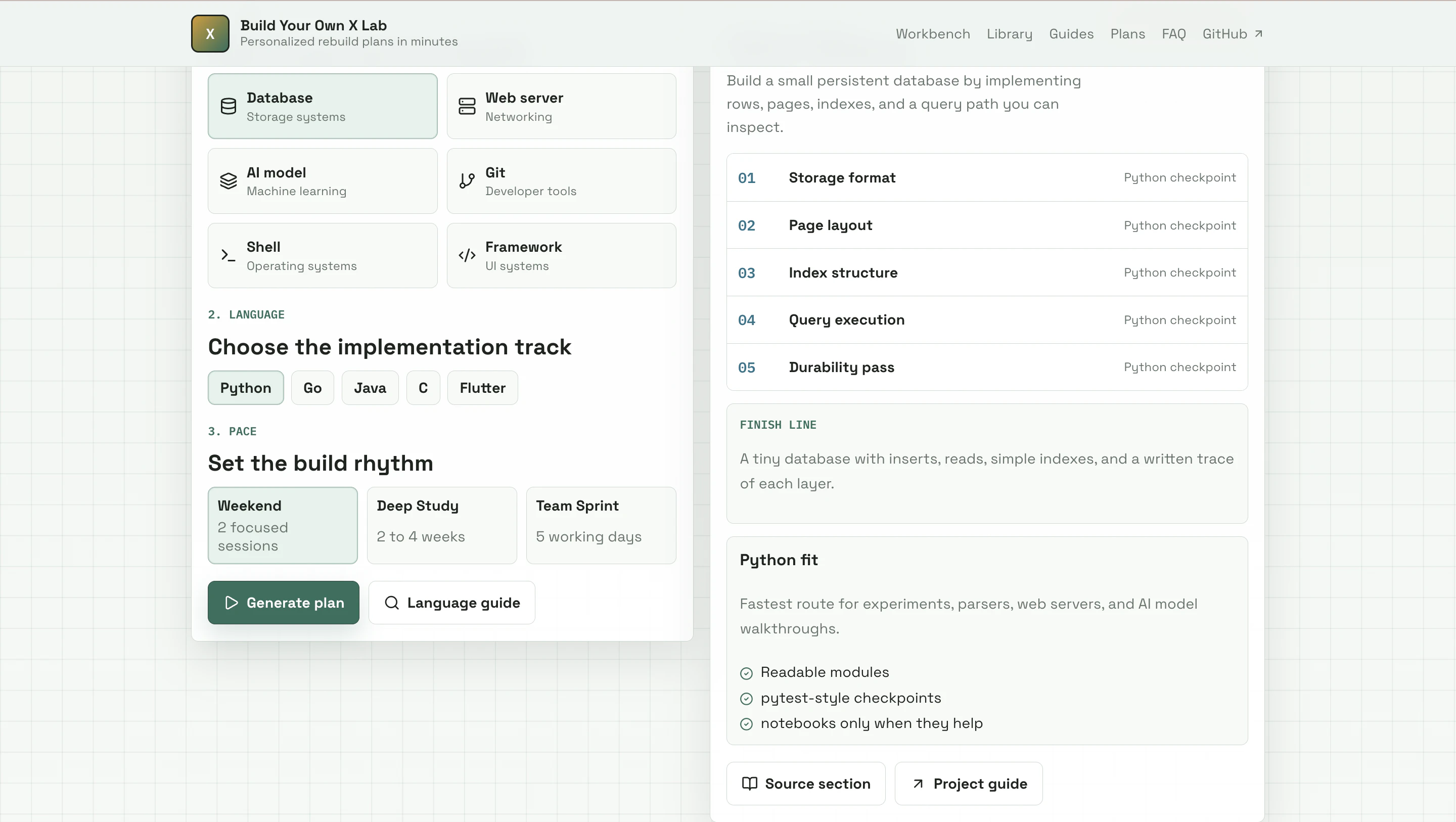Click the GitHub external arrow icon
Image resolution: width=1456 pixels, height=822 pixels.
(x=1259, y=34)
